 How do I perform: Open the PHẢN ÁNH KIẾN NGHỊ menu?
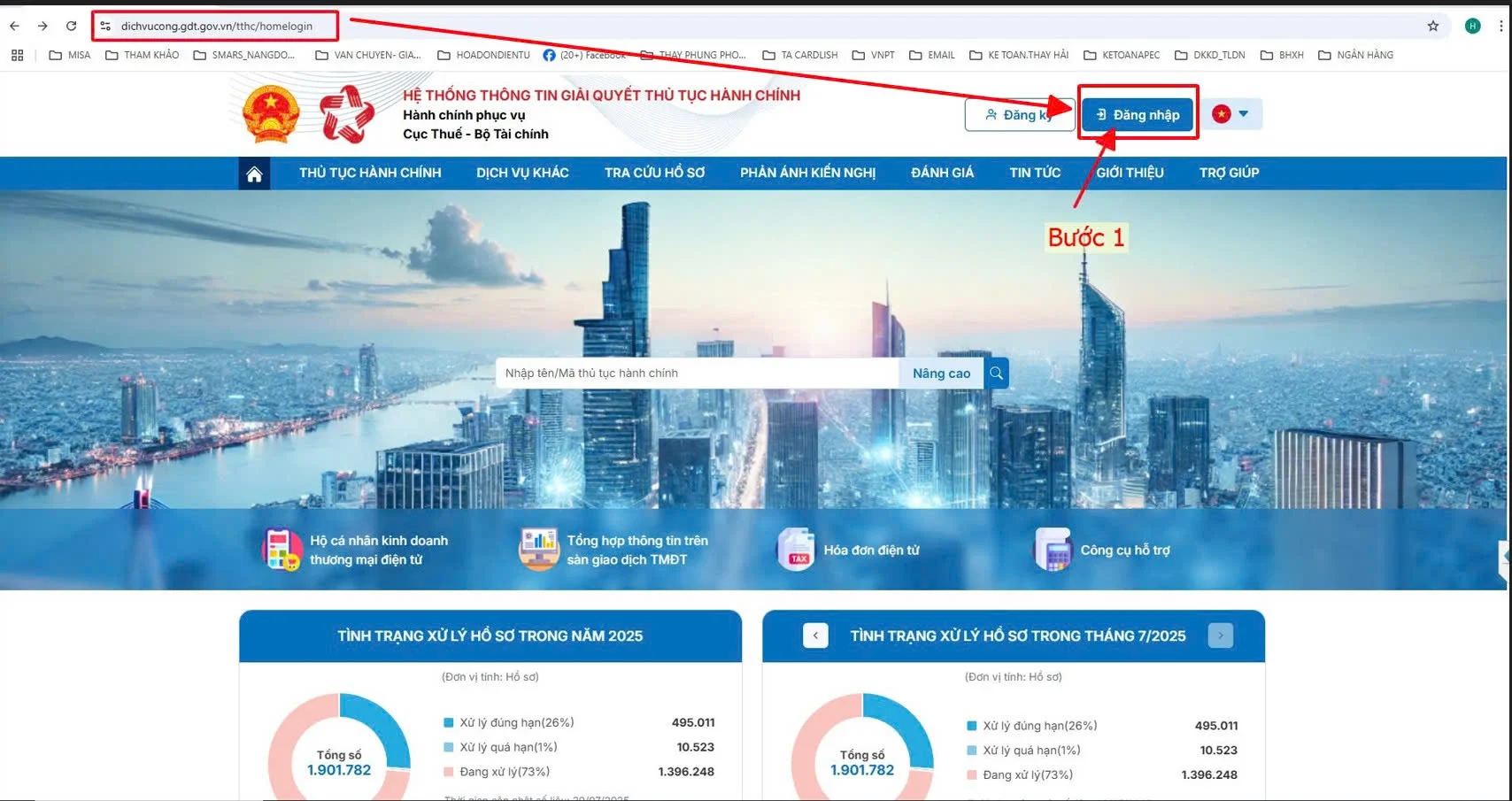(x=807, y=173)
